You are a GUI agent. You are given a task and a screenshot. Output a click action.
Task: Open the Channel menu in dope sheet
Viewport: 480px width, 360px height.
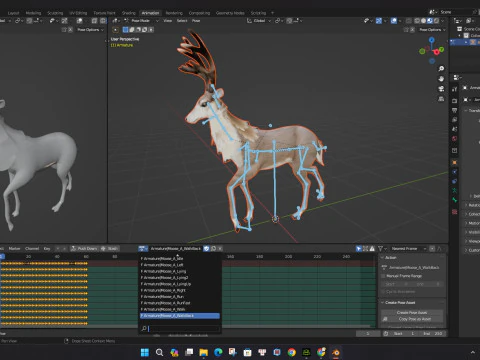tap(32, 249)
